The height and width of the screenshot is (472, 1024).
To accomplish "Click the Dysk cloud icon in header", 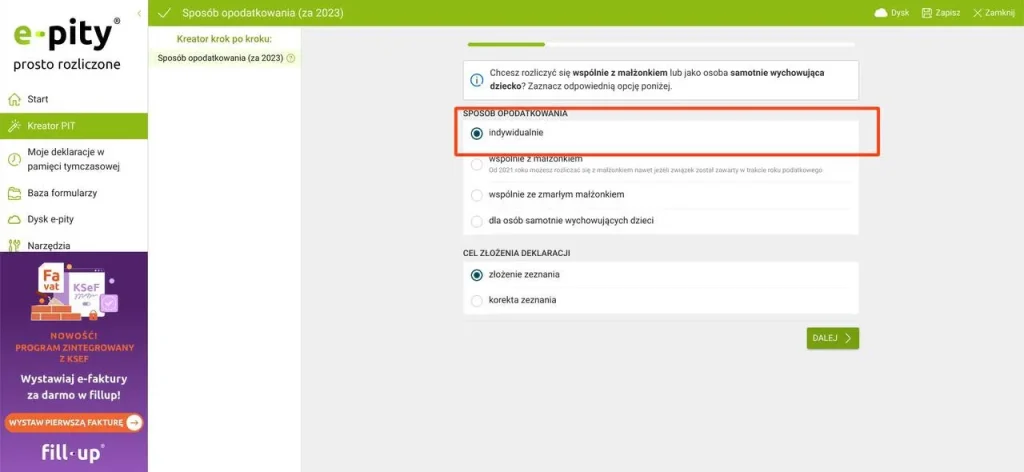I will point(881,13).
